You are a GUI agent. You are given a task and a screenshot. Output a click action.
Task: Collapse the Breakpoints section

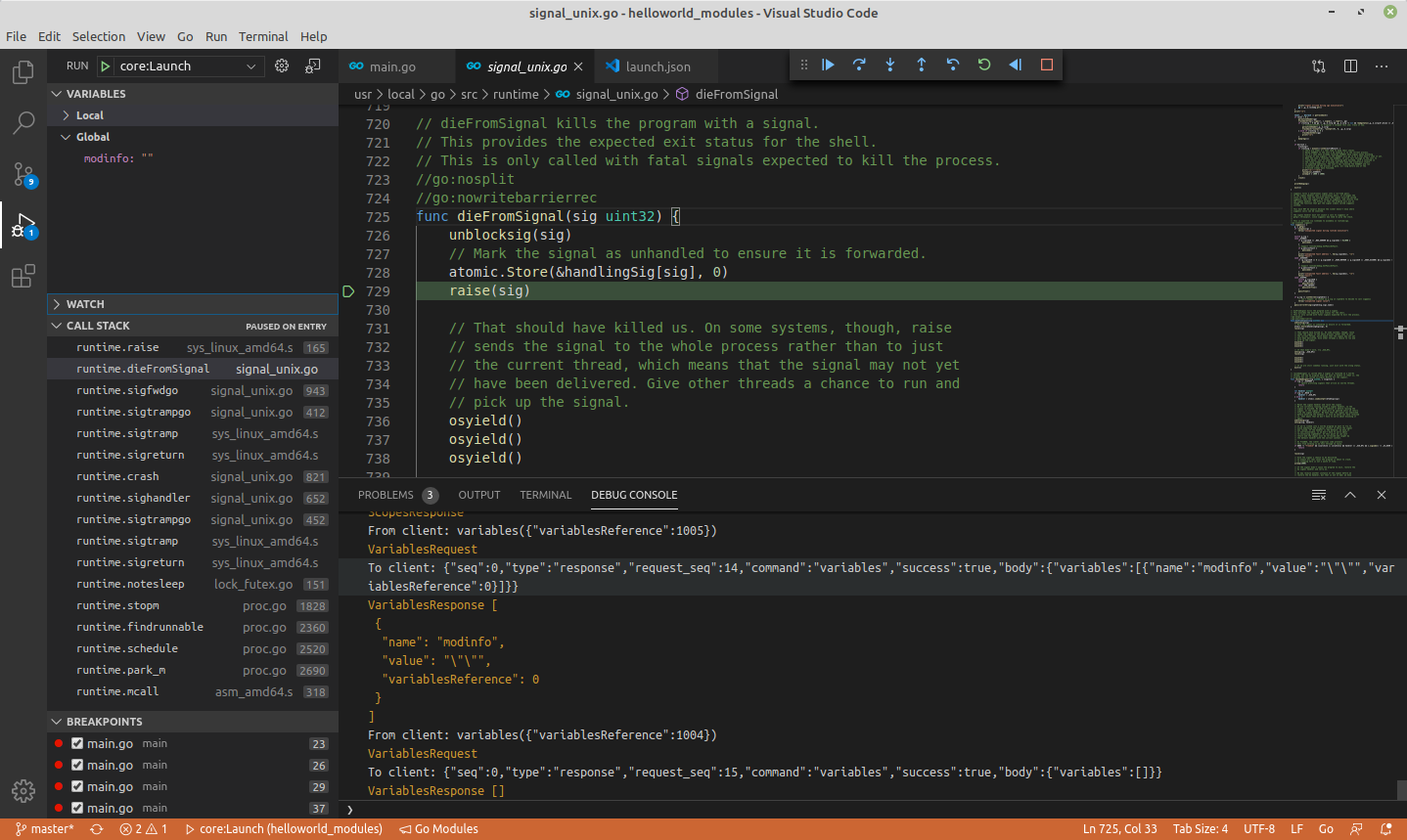coord(193,722)
